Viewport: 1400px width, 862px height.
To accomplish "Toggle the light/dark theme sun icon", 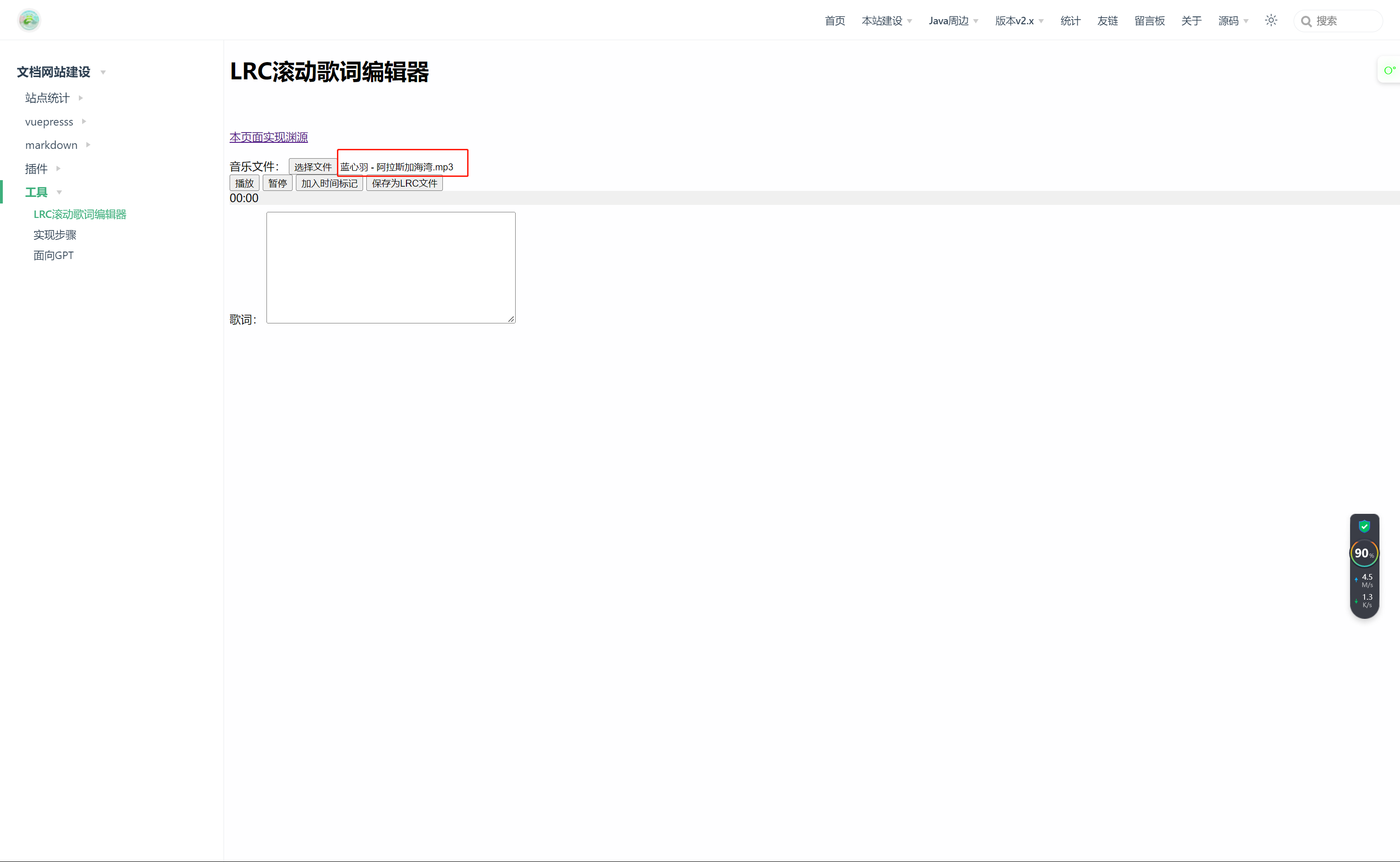I will [1271, 21].
